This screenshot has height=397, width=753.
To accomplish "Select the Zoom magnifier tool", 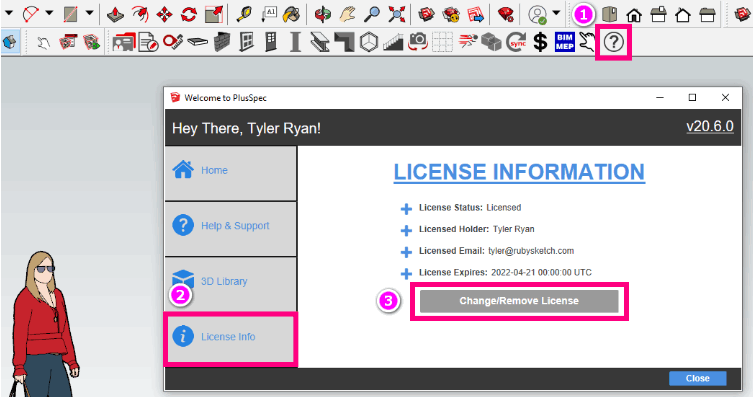I will (x=372, y=14).
